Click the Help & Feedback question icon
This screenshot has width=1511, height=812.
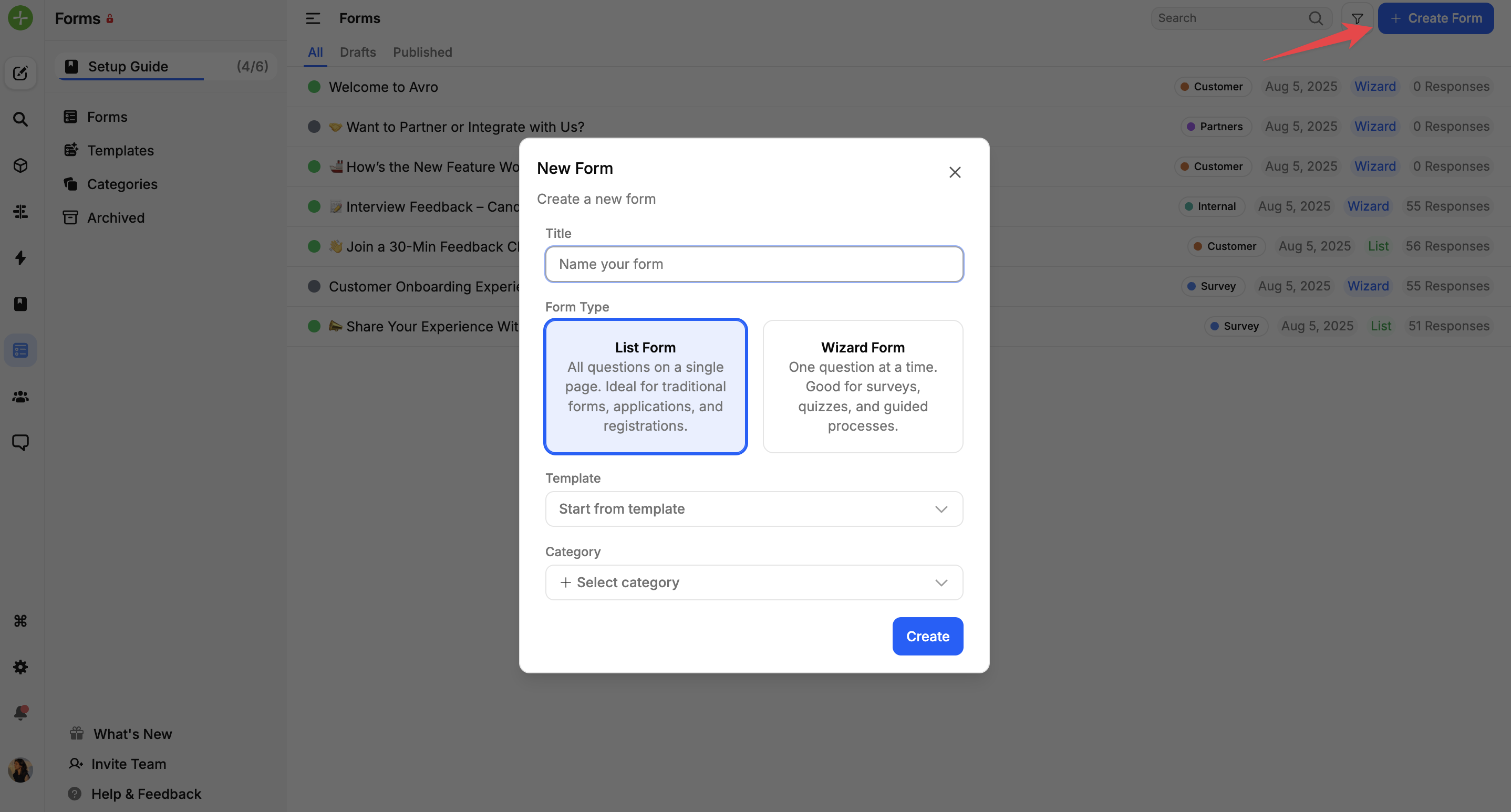click(75, 793)
